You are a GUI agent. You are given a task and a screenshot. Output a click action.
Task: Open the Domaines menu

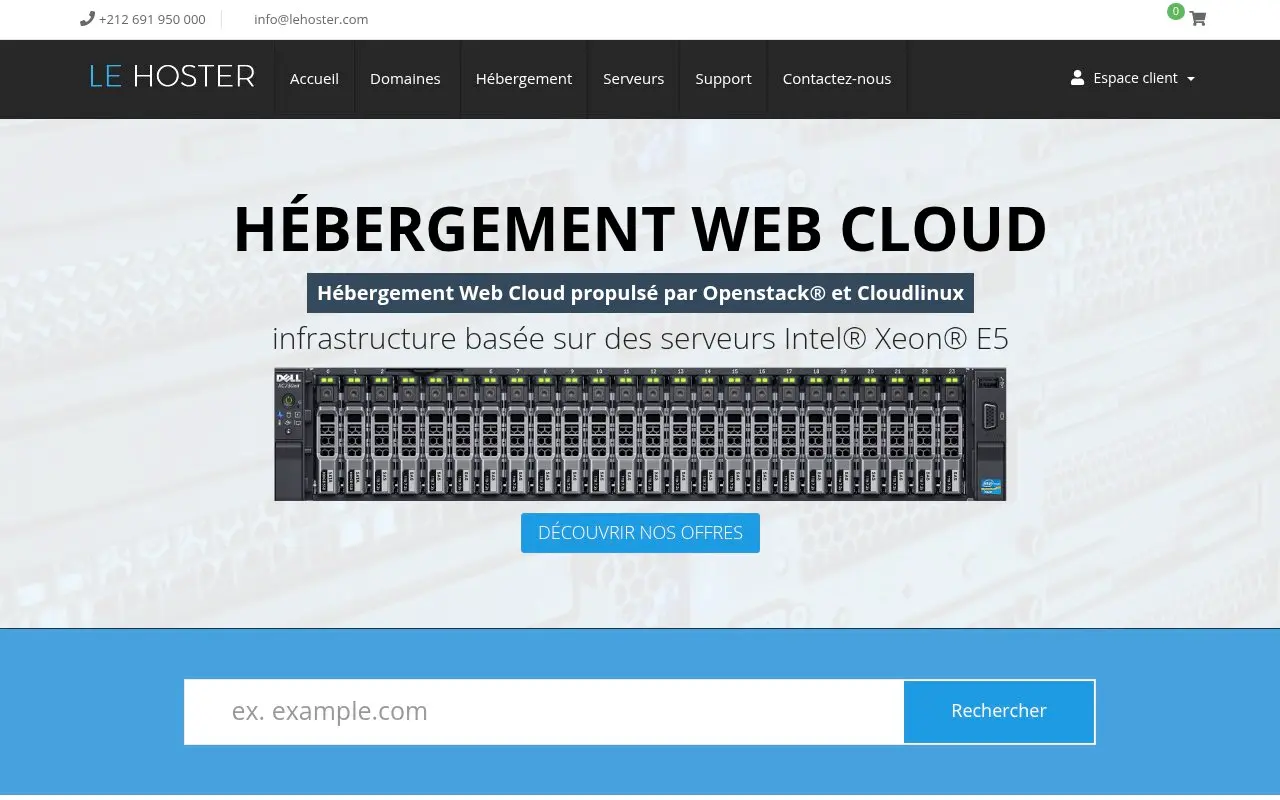pyautogui.click(x=405, y=79)
